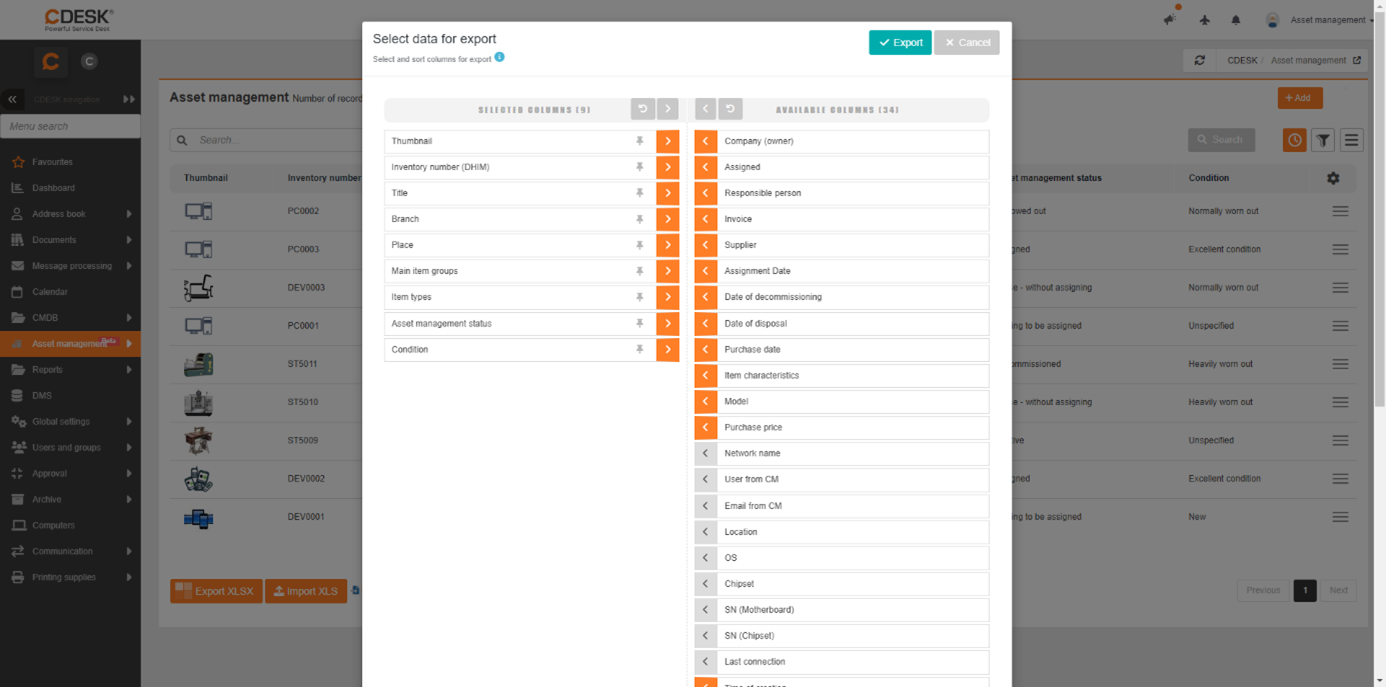Cancel the export dialog

pyautogui.click(x=967, y=42)
